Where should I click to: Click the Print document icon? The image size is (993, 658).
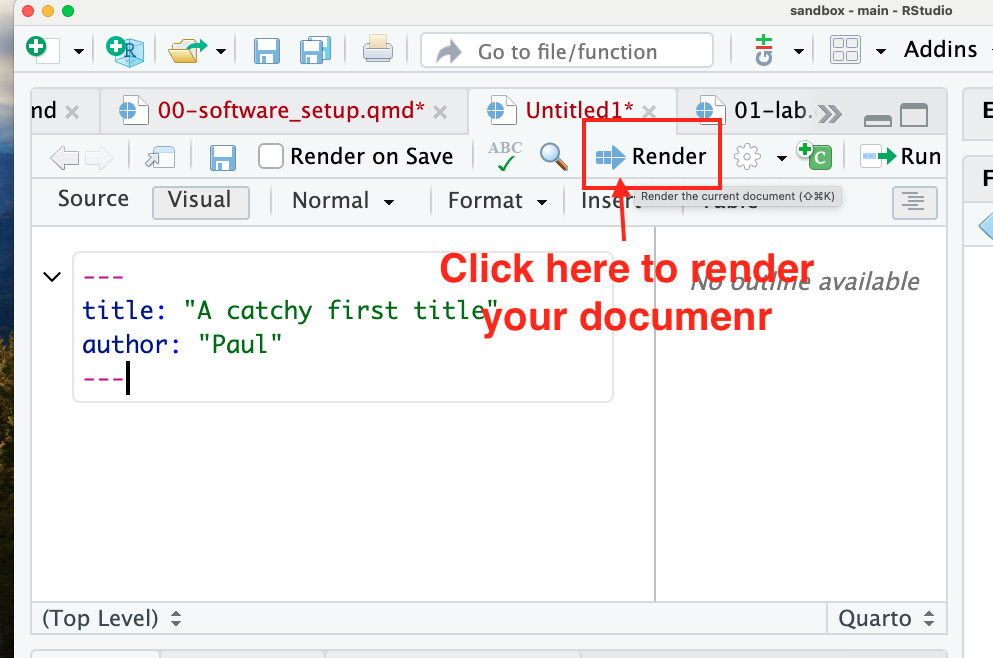click(x=377, y=50)
